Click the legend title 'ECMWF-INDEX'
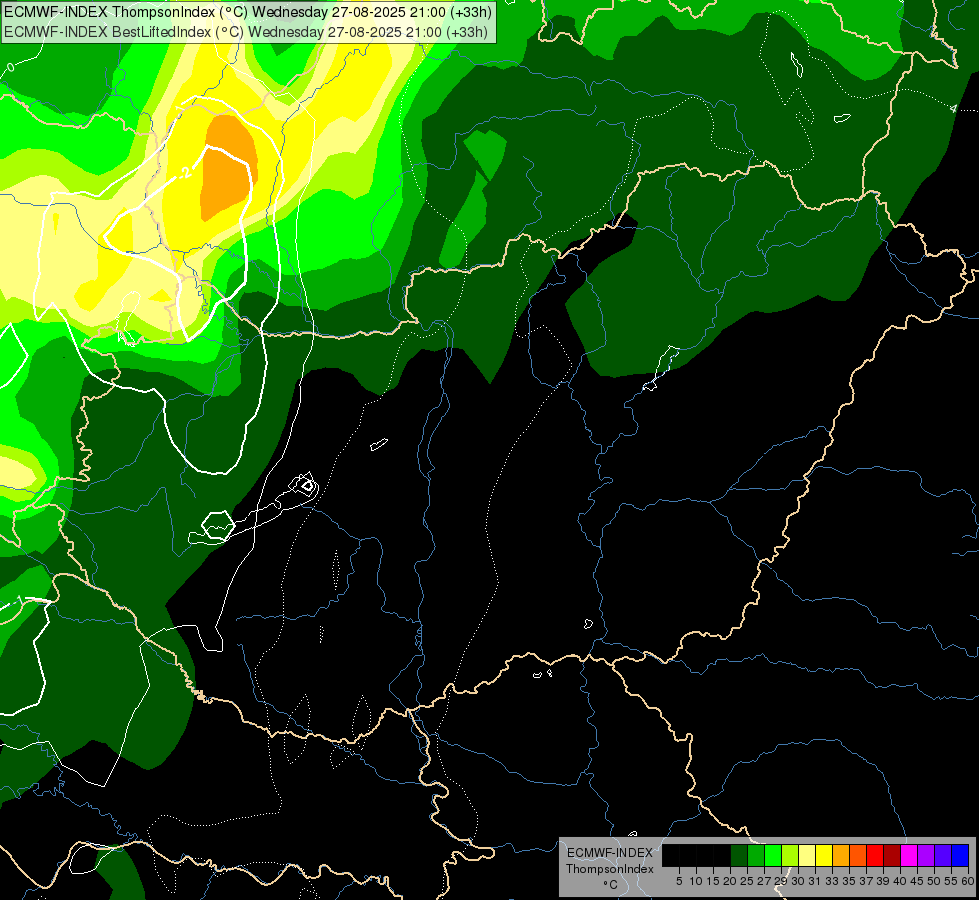Screen dimensions: 979x900 [x=610, y=853]
